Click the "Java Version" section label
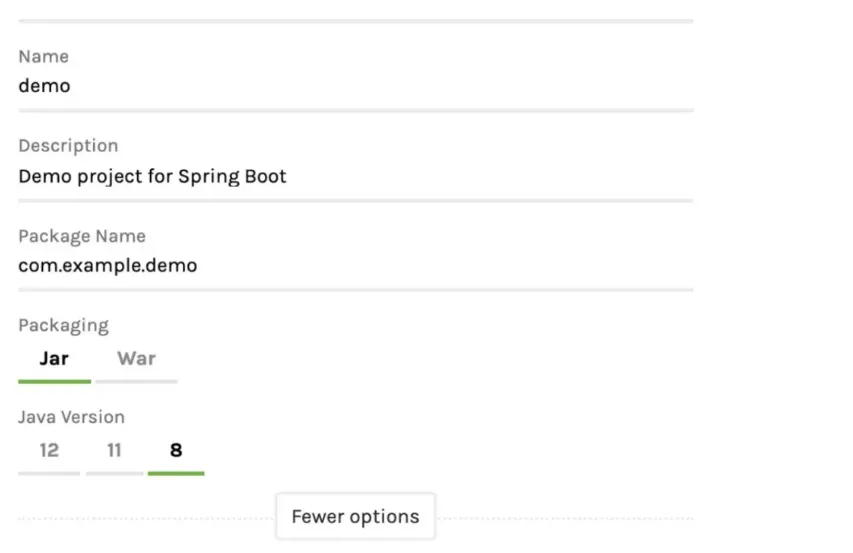This screenshot has height=553, width=853. click(71, 417)
